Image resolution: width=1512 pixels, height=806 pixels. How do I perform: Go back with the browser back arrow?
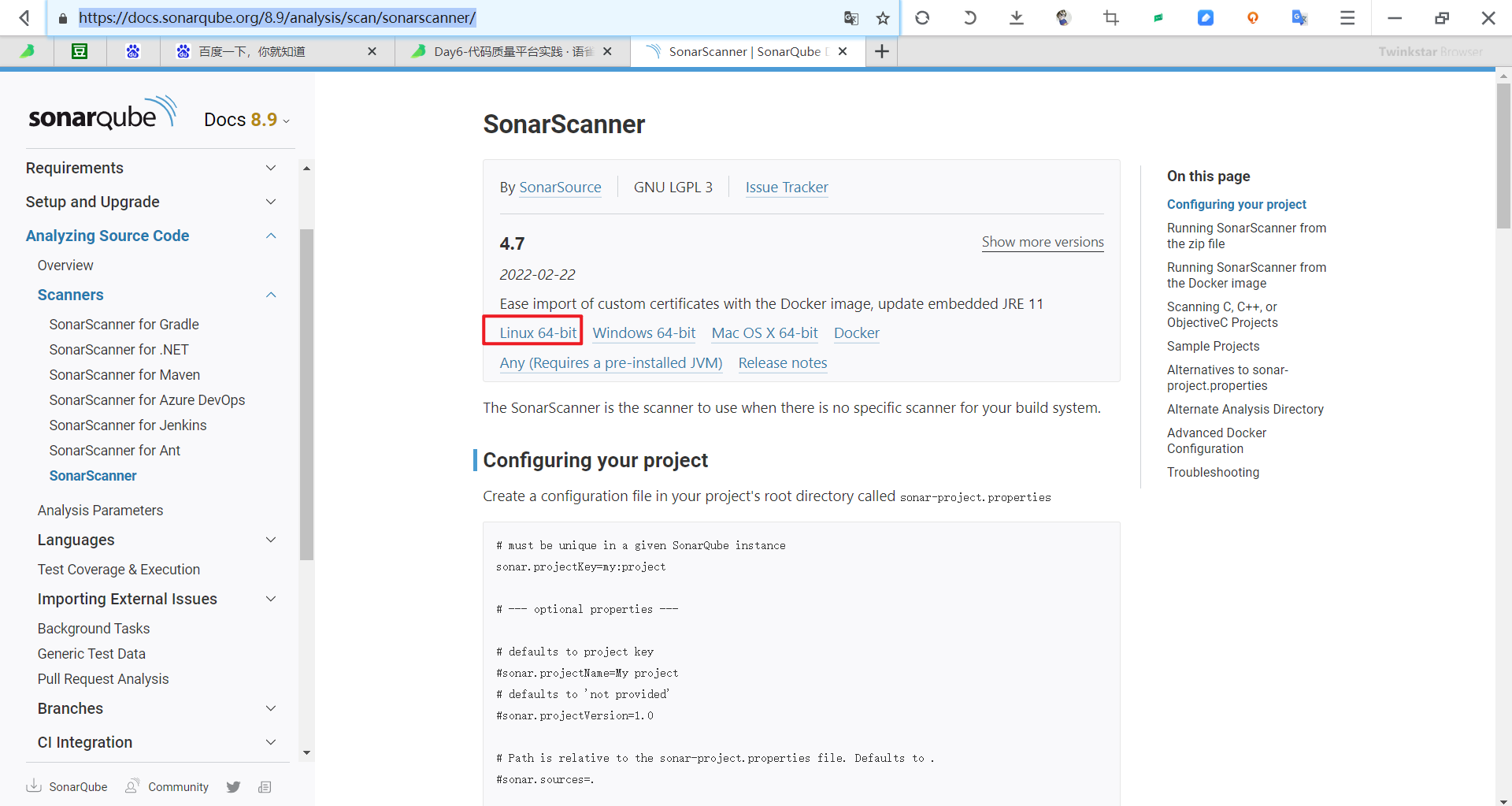click(24, 17)
